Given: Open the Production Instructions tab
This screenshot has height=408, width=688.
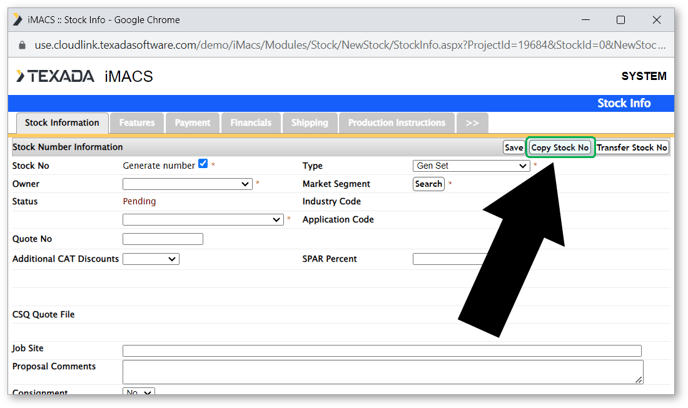Looking at the screenshot, I should [x=396, y=123].
